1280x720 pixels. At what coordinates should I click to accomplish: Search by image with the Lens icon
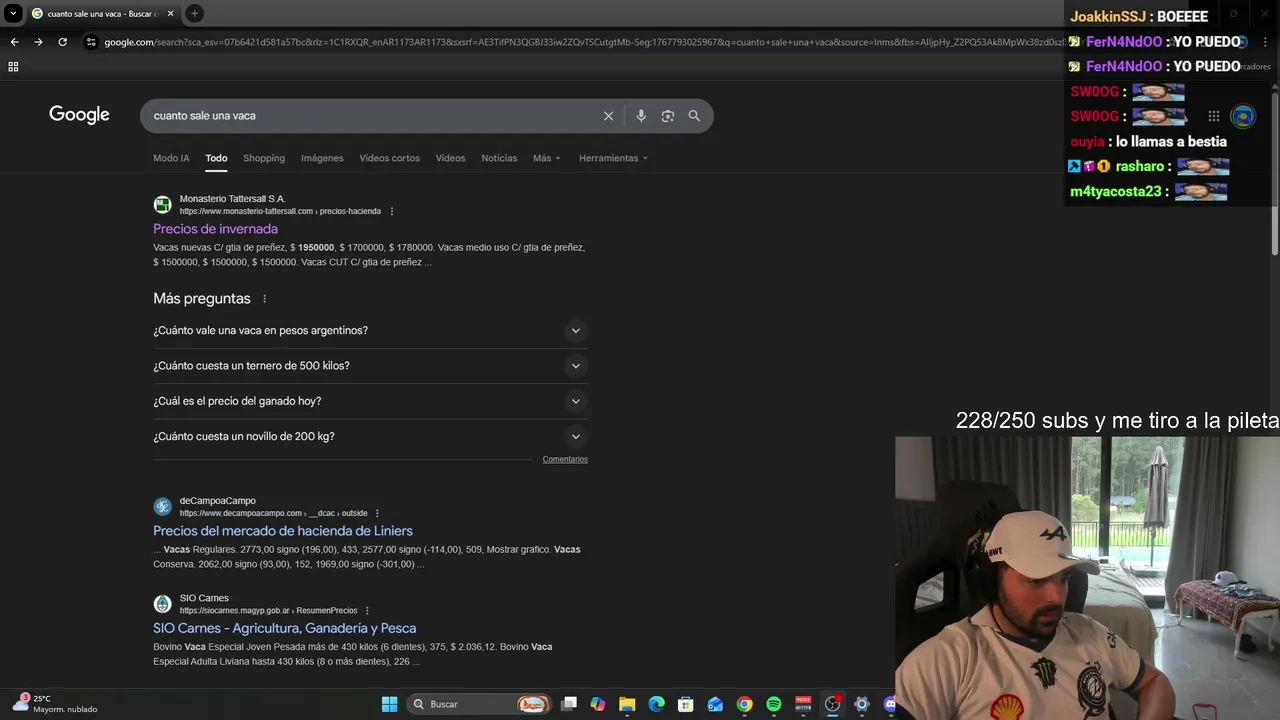668,116
